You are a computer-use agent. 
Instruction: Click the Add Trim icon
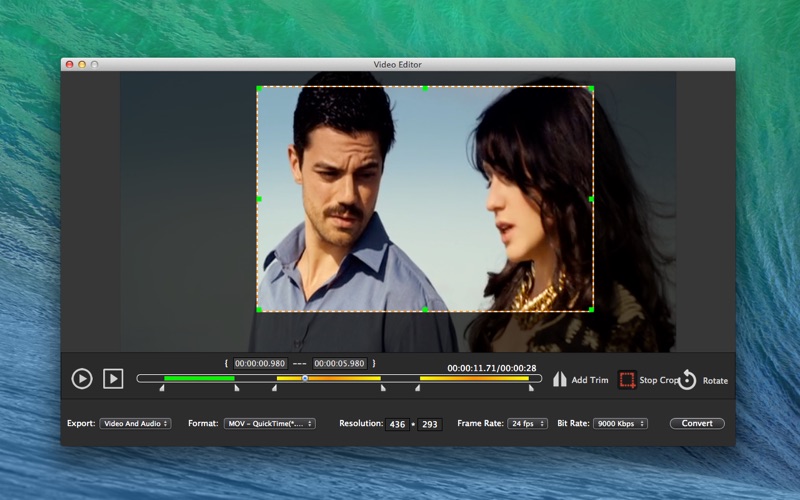click(x=560, y=380)
